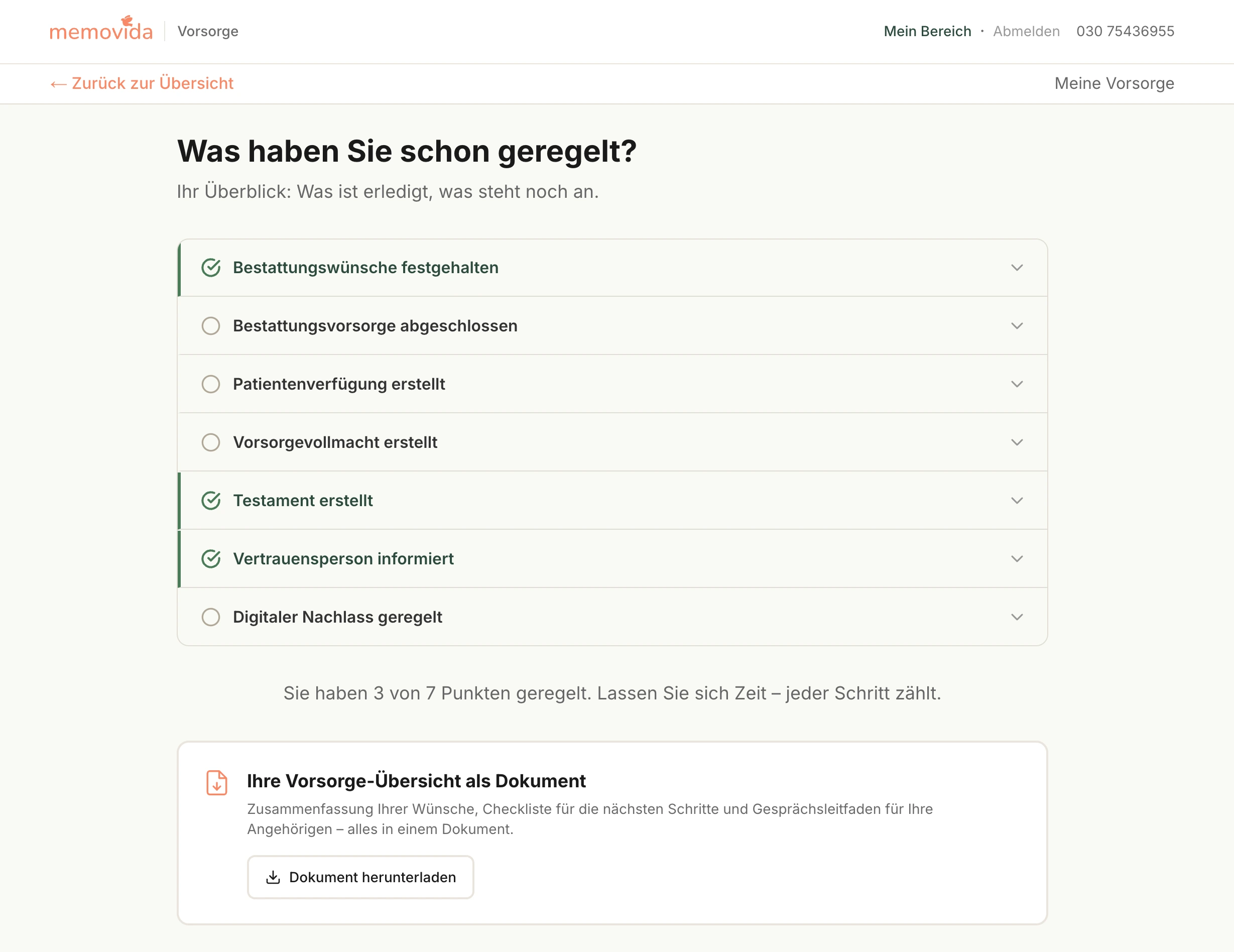
Task: Check the Bestattungsvorsorge abgeschlossen circle
Action: pos(211,326)
